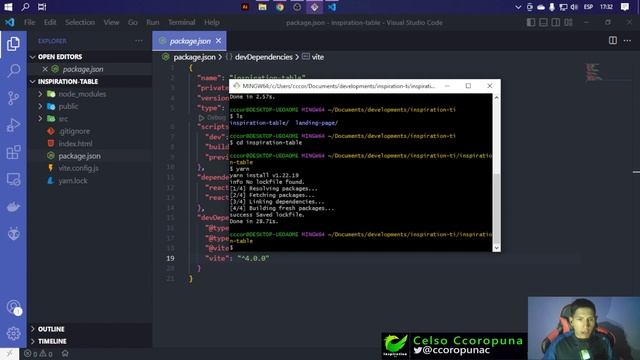Open Customize Layout button

pyautogui.click(x=568, y=22)
